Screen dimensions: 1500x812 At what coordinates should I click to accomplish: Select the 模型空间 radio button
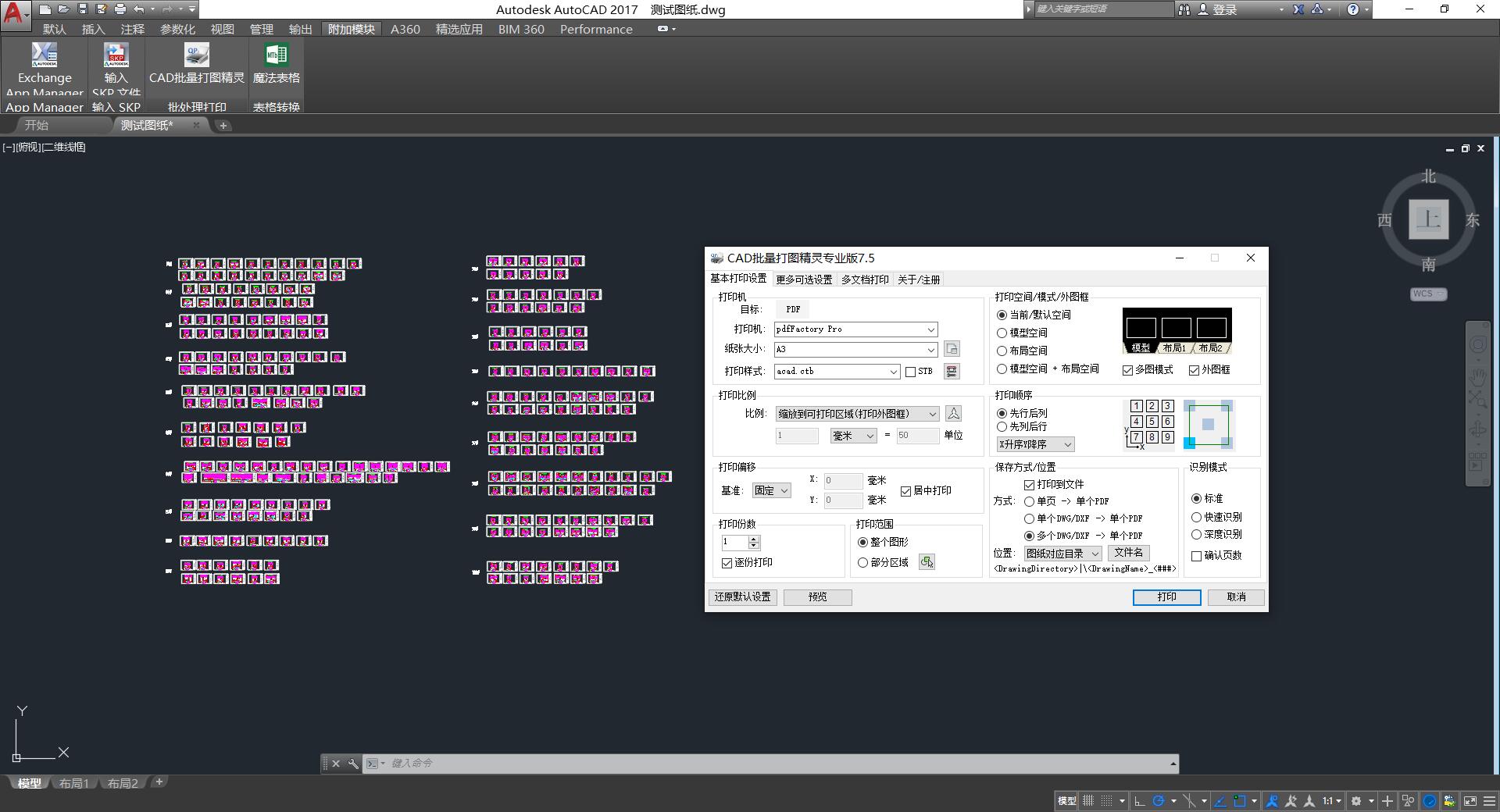point(1002,333)
